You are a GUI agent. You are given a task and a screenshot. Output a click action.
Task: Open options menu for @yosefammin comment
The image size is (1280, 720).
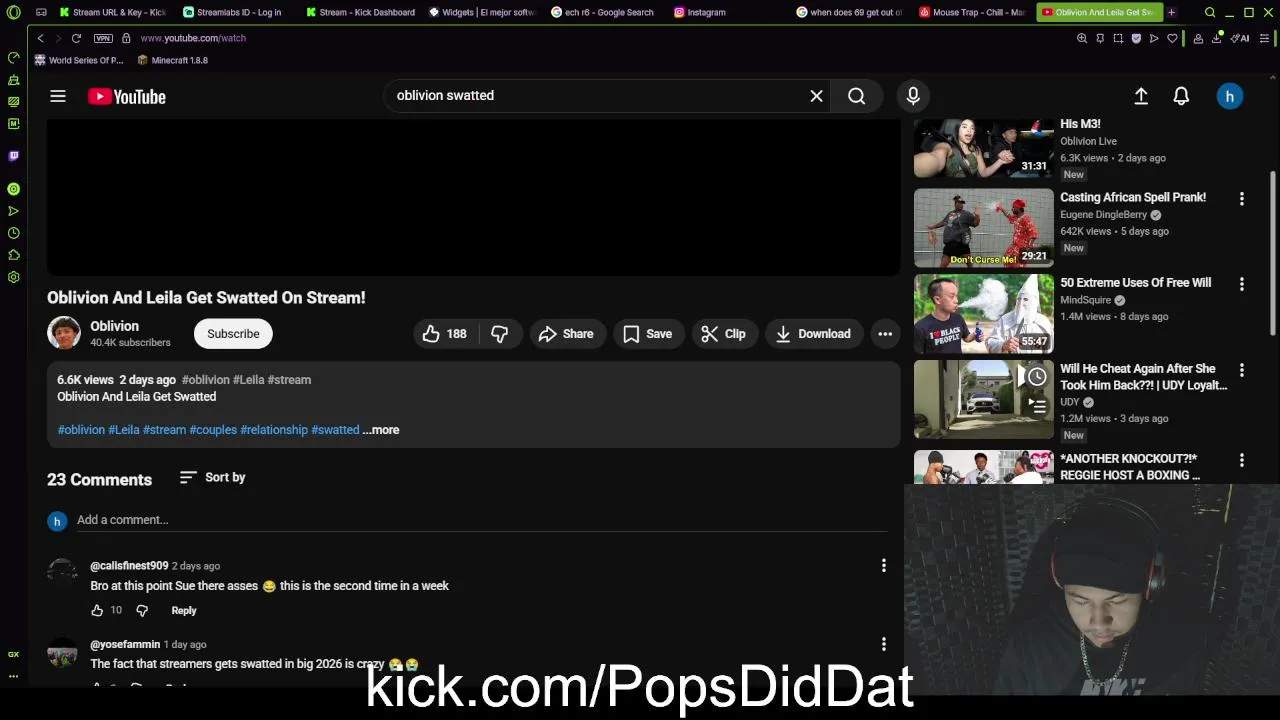(883, 645)
